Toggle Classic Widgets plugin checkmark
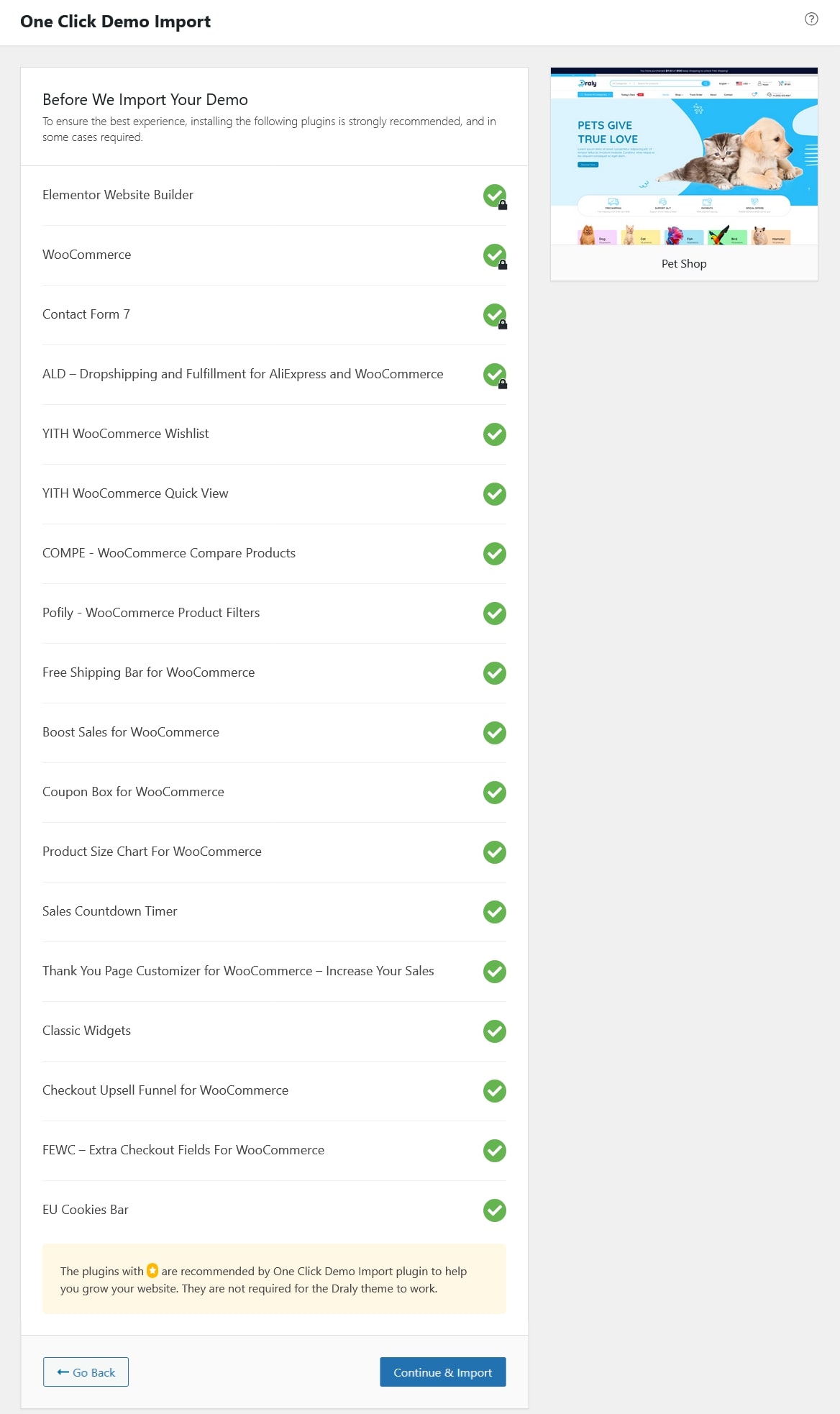Viewport: 840px width, 1414px height. (495, 1031)
